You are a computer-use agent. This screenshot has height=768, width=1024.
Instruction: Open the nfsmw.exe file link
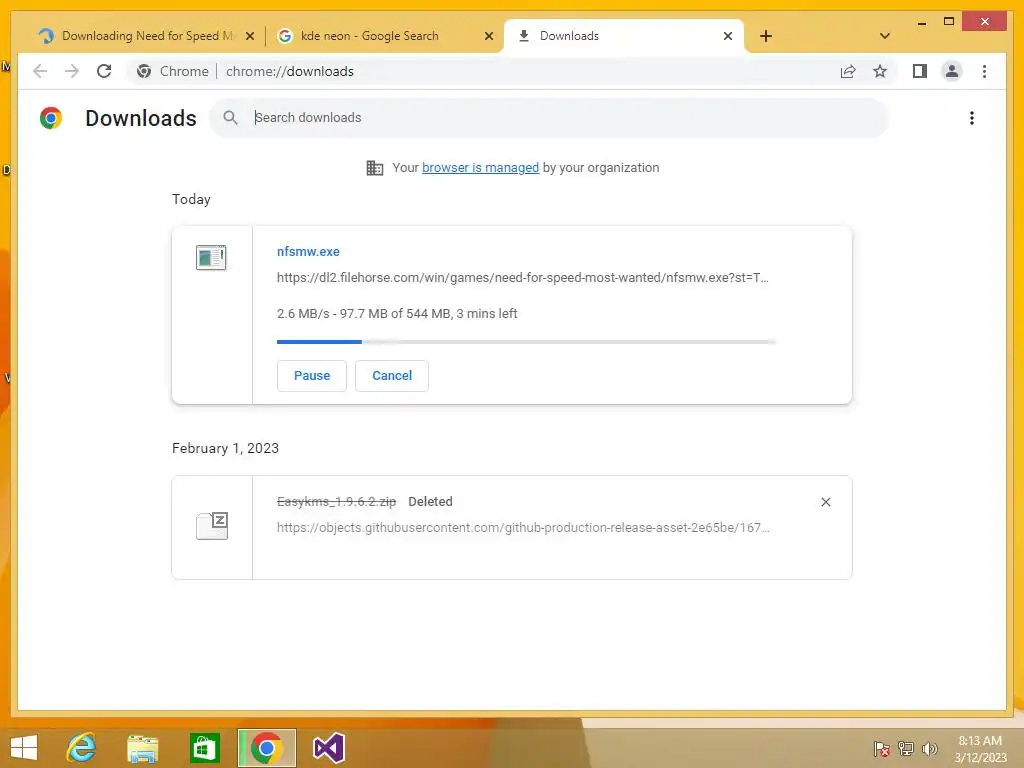[308, 251]
